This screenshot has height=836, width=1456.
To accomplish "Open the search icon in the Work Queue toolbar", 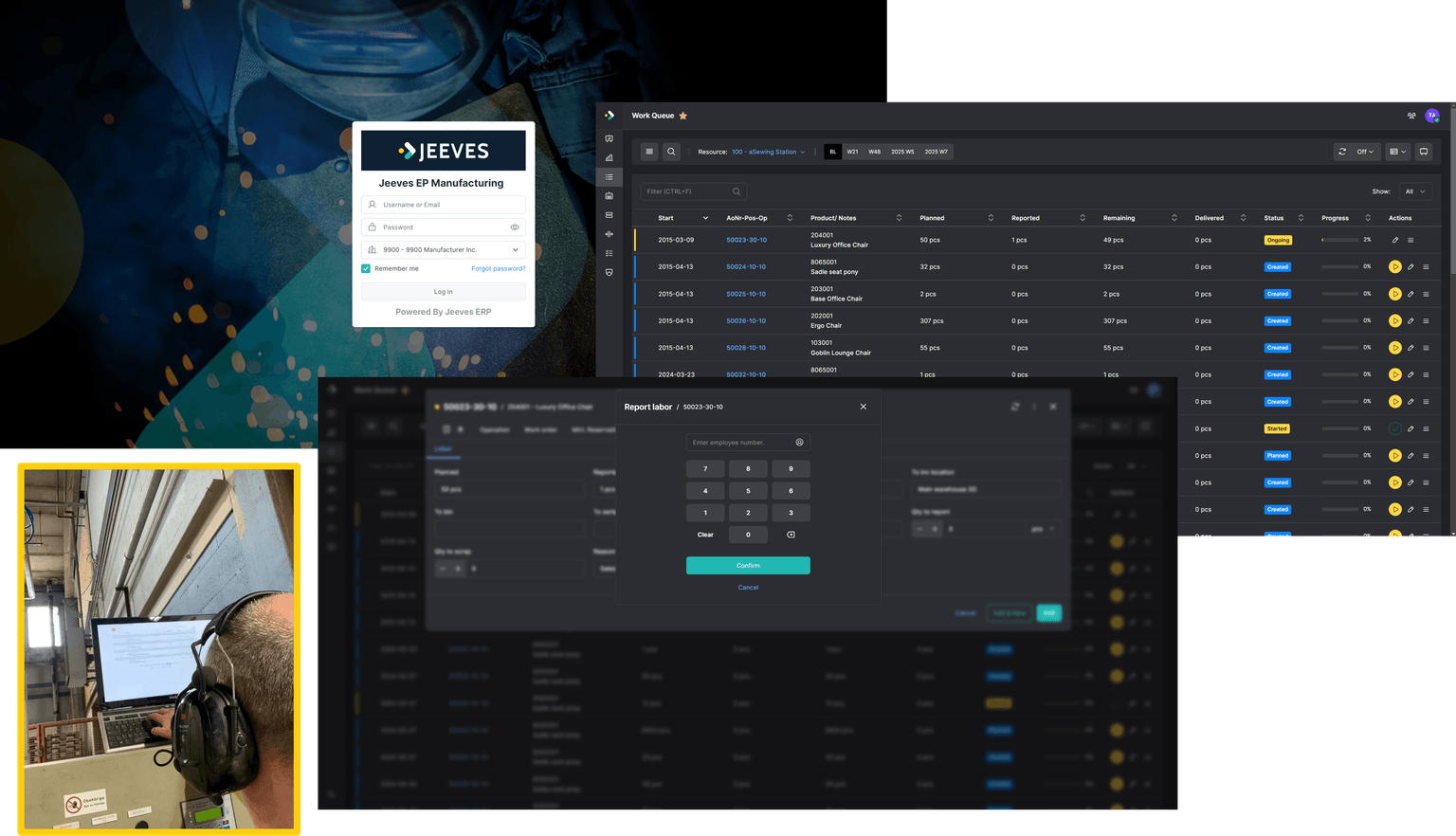I will pos(671,152).
